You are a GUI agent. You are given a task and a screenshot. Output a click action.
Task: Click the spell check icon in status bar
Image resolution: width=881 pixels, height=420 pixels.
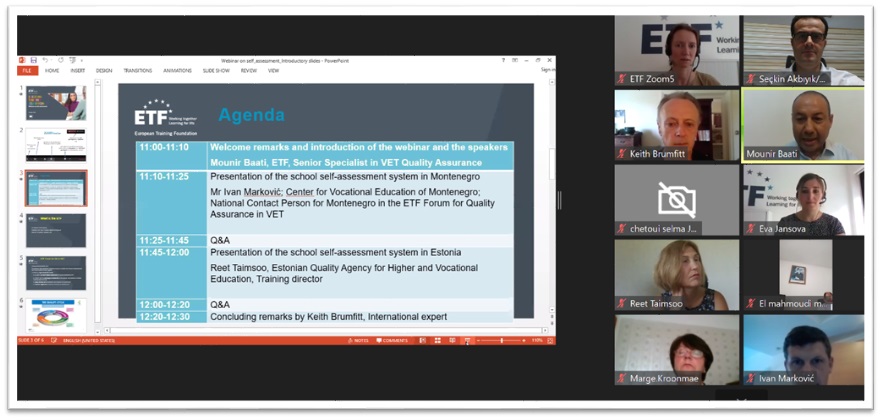coord(54,340)
